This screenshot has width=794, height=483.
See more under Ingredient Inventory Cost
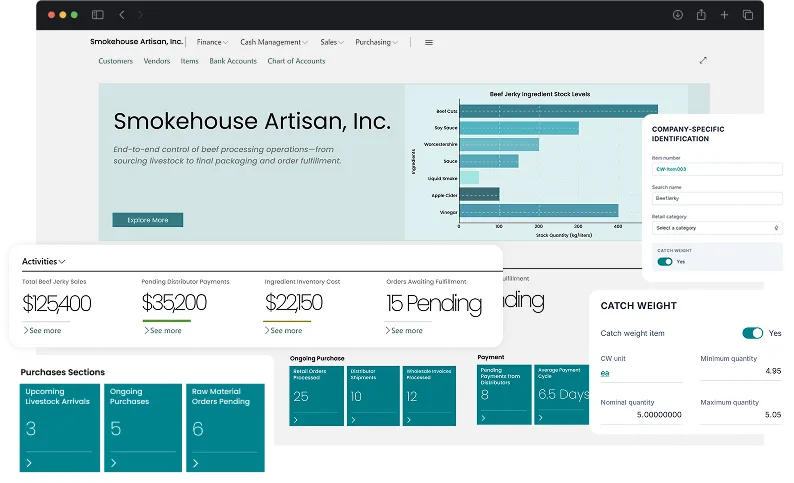click(283, 331)
